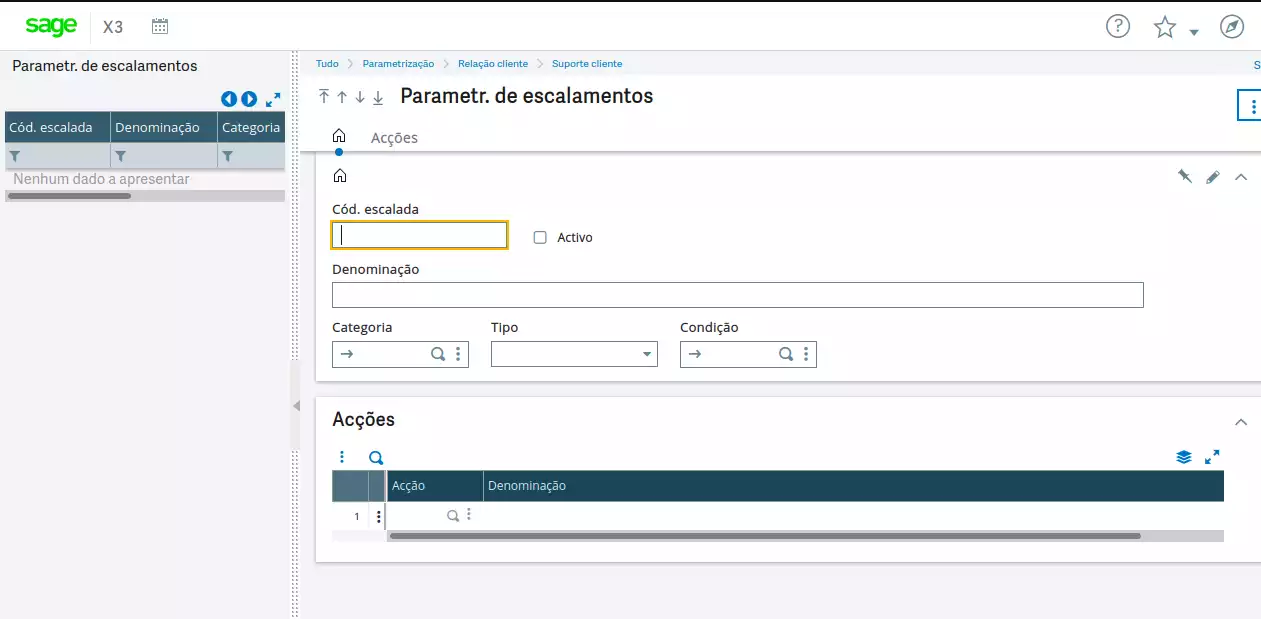Click the pin icon in header section
The width and height of the screenshot is (1261, 619).
(x=1185, y=177)
